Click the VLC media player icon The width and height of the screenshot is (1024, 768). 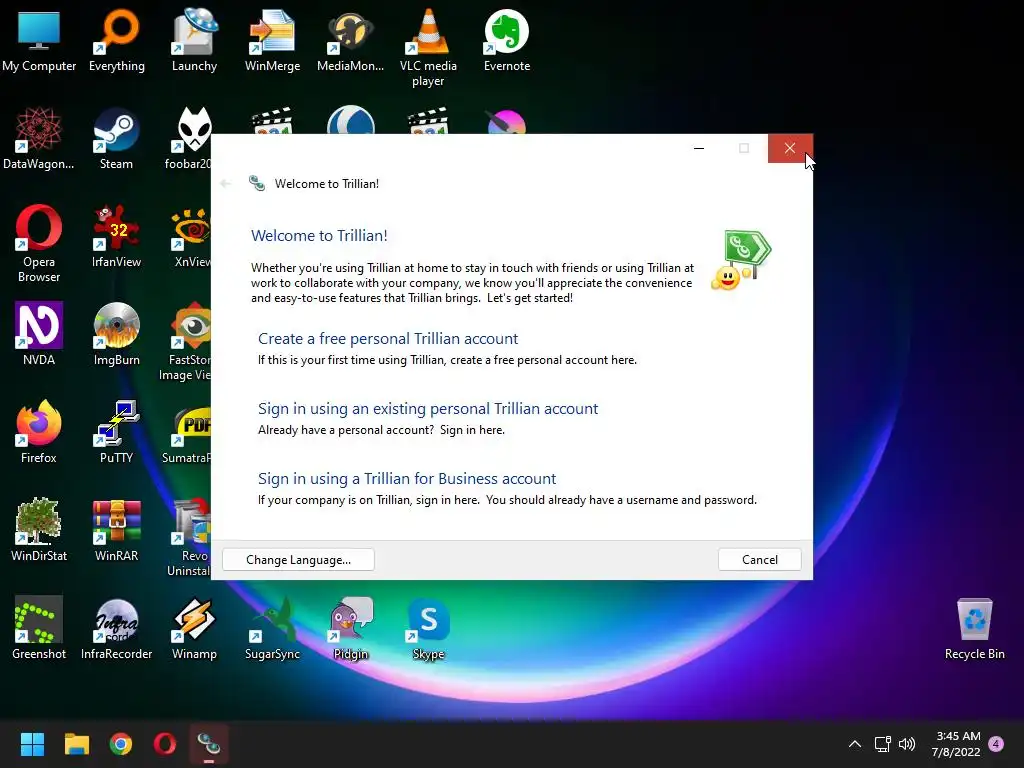tap(428, 48)
